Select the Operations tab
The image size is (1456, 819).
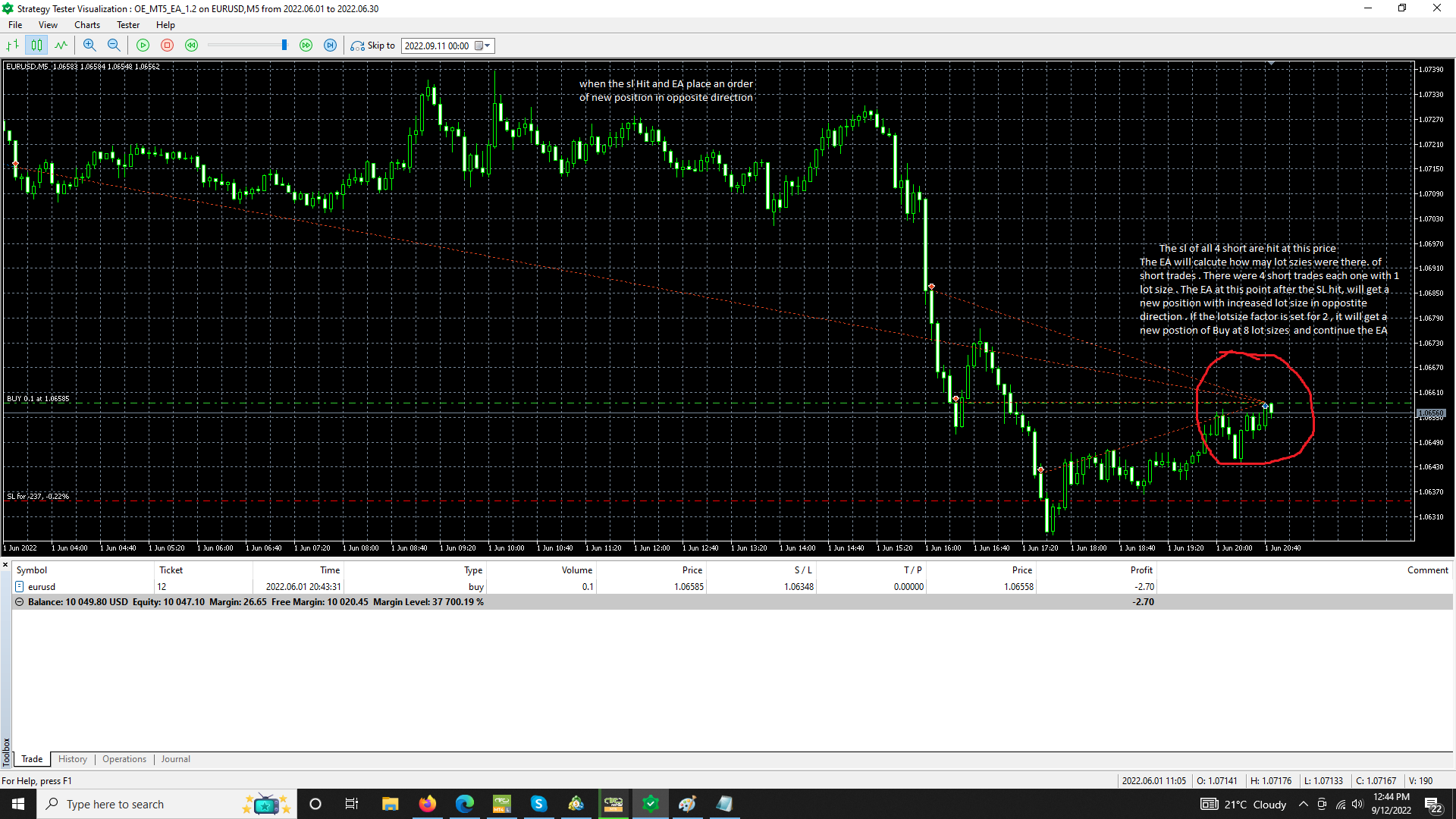coord(124,758)
